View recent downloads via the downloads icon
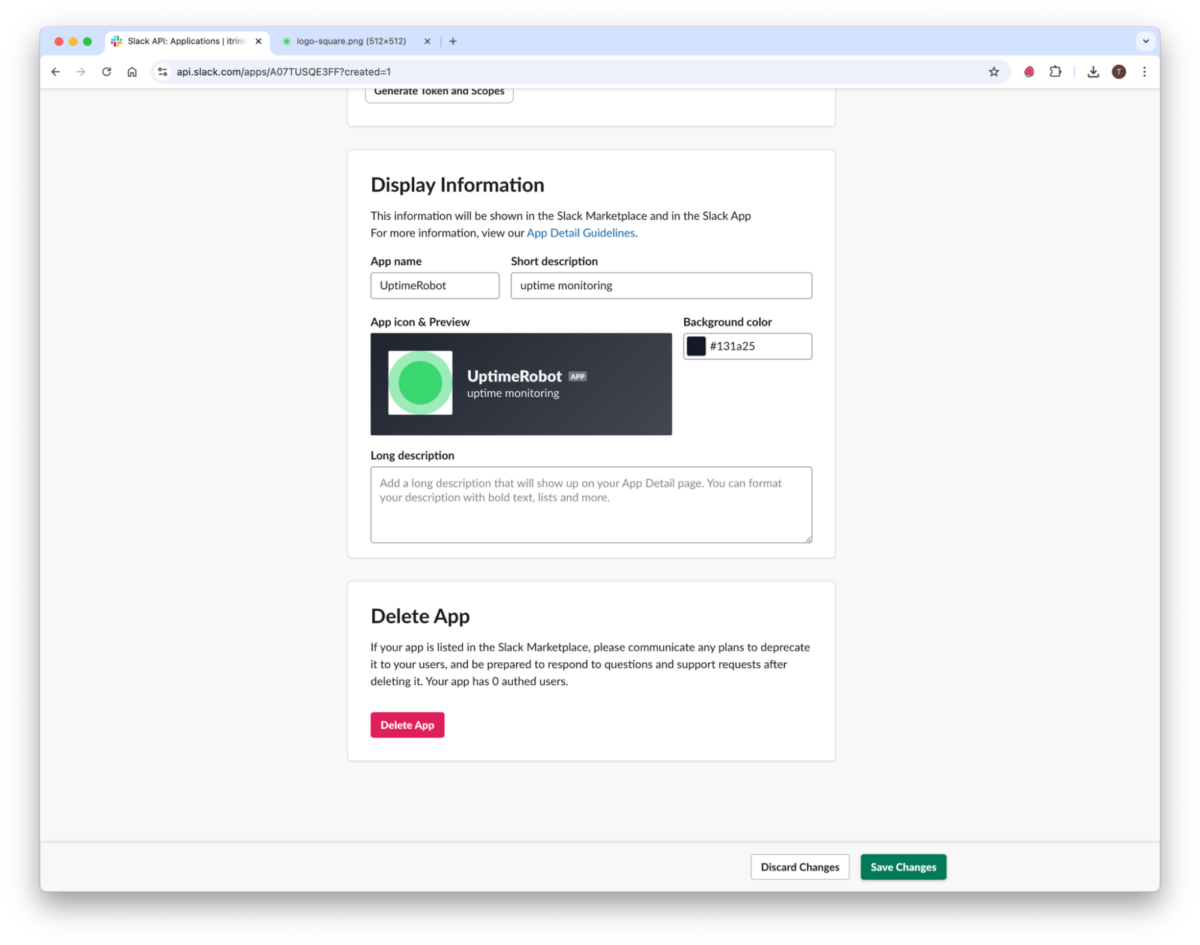The width and height of the screenshot is (1200, 945). coord(1092,71)
